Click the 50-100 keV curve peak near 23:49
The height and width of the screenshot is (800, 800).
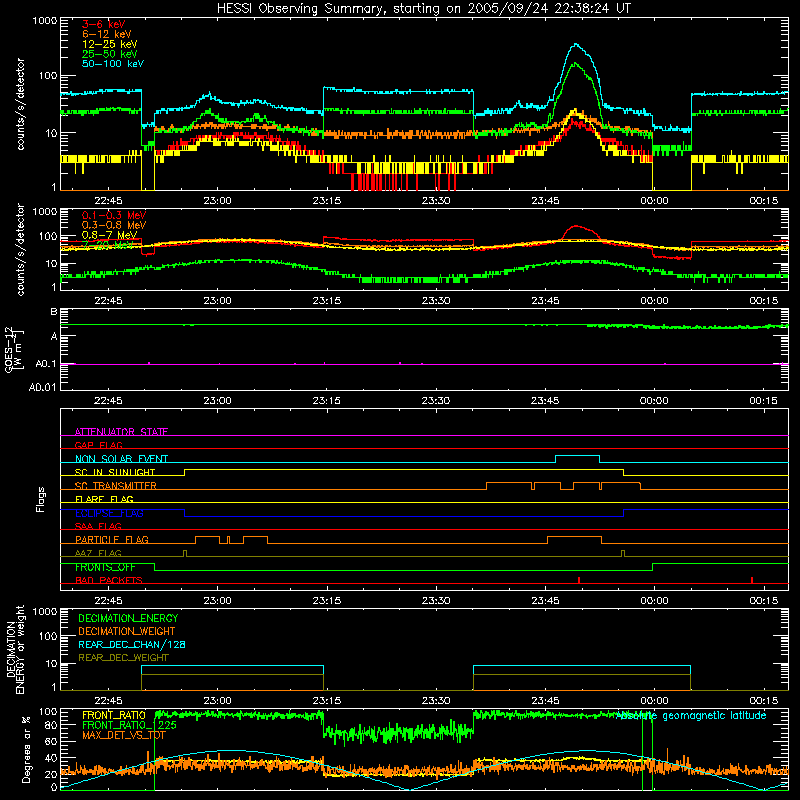[x=576, y=44]
